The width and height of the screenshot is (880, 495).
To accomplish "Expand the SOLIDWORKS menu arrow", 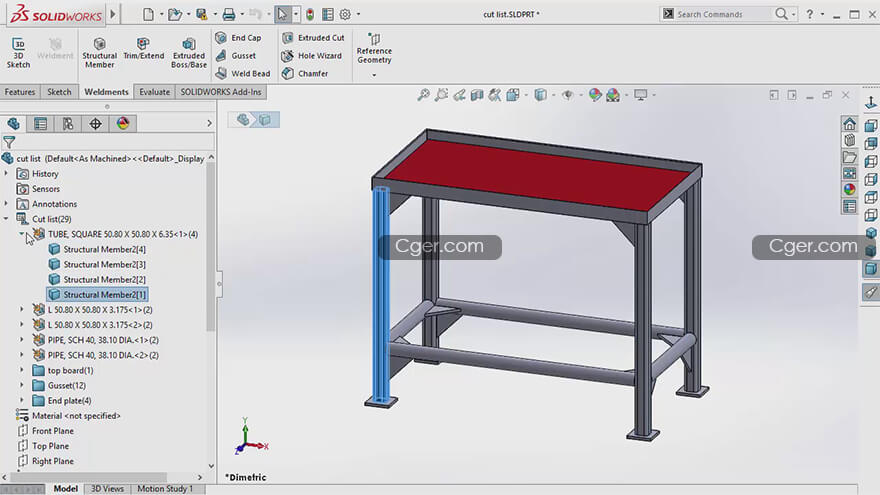I will [x=113, y=14].
